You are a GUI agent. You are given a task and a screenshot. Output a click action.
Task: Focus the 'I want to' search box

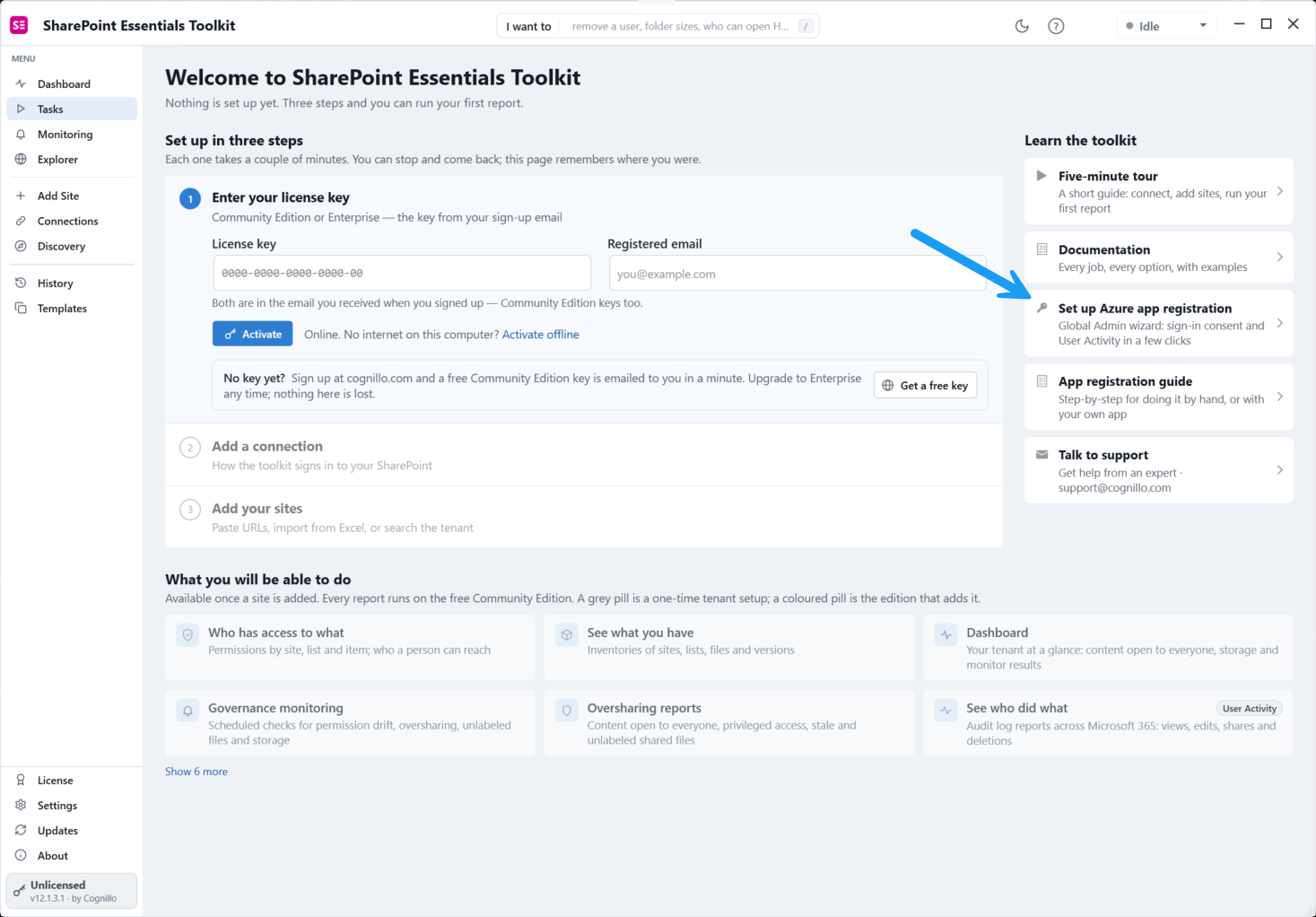(x=658, y=26)
